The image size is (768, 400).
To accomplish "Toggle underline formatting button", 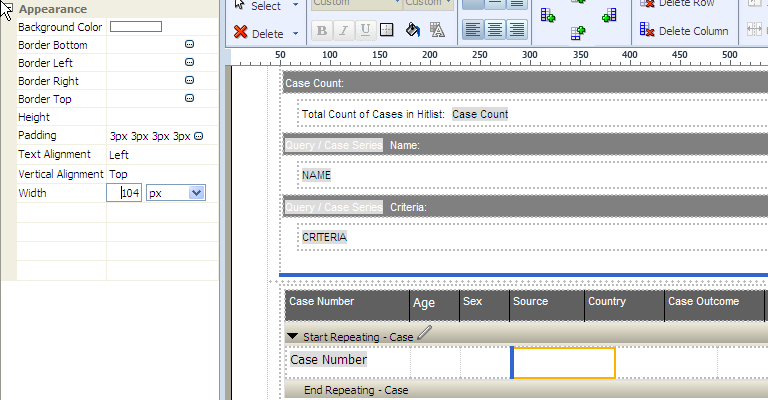I will click(x=365, y=30).
